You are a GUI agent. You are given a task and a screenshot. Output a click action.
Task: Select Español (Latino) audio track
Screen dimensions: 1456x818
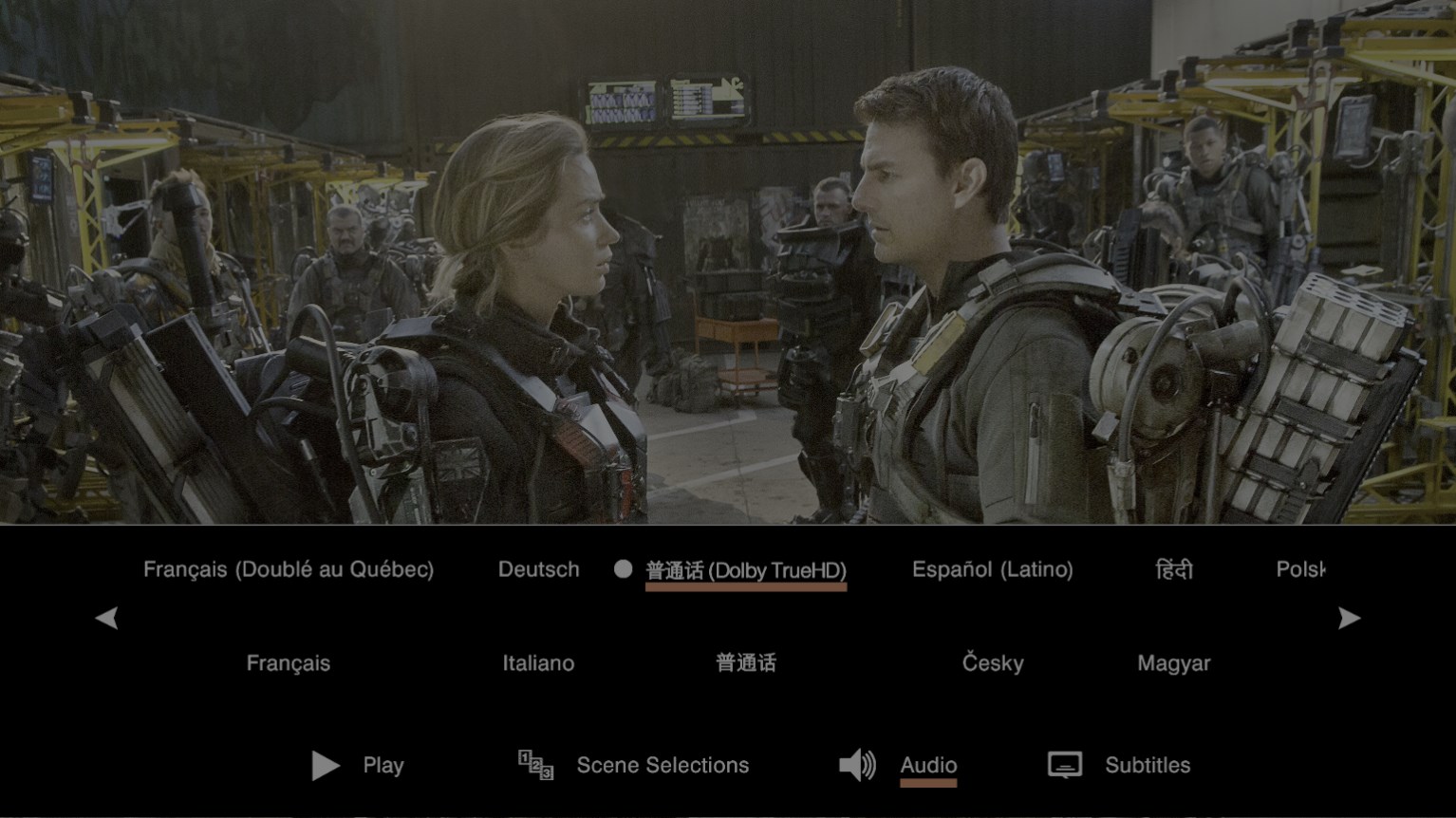tap(993, 569)
